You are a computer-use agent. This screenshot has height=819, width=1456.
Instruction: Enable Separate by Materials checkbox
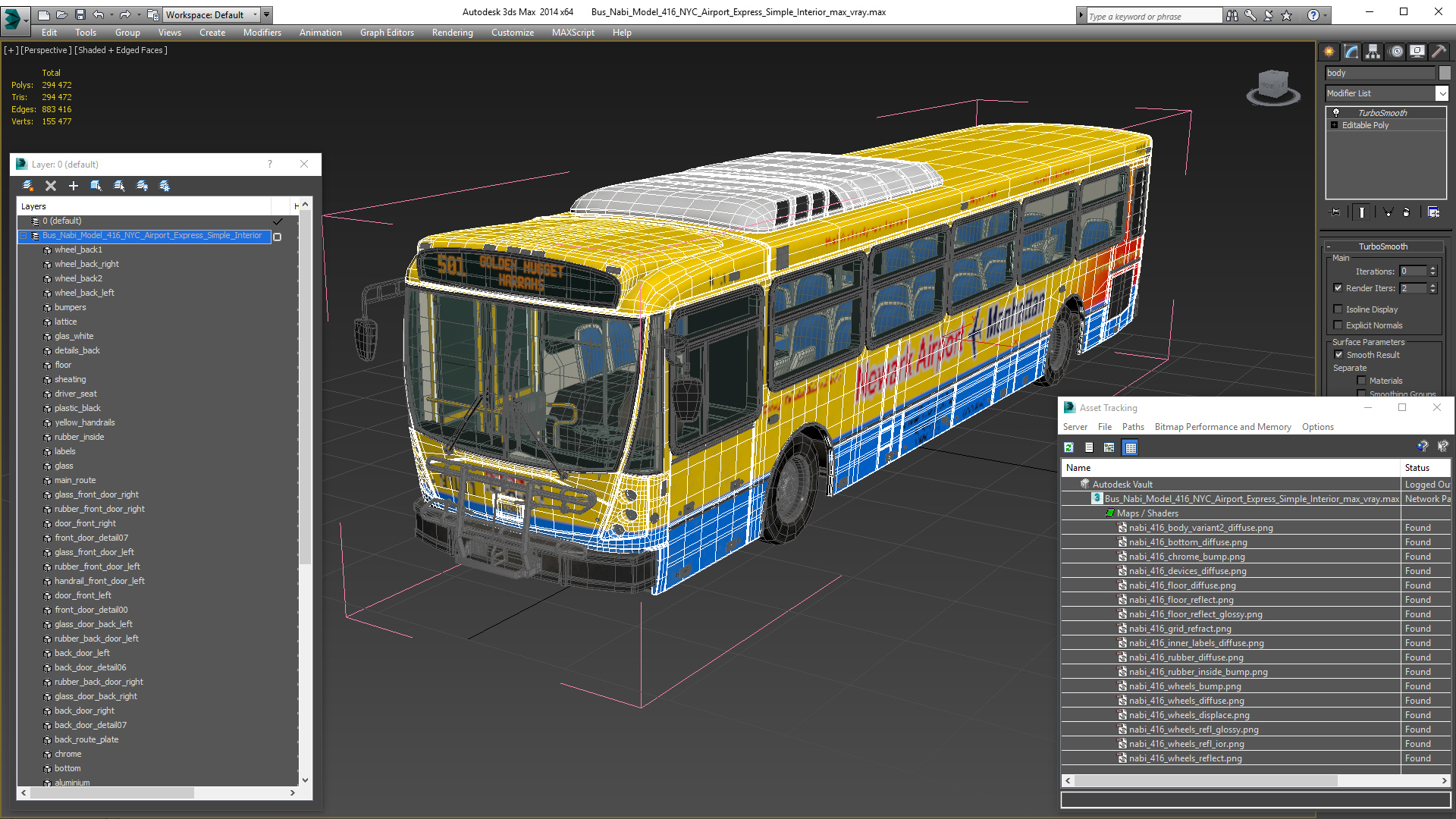point(1361,381)
